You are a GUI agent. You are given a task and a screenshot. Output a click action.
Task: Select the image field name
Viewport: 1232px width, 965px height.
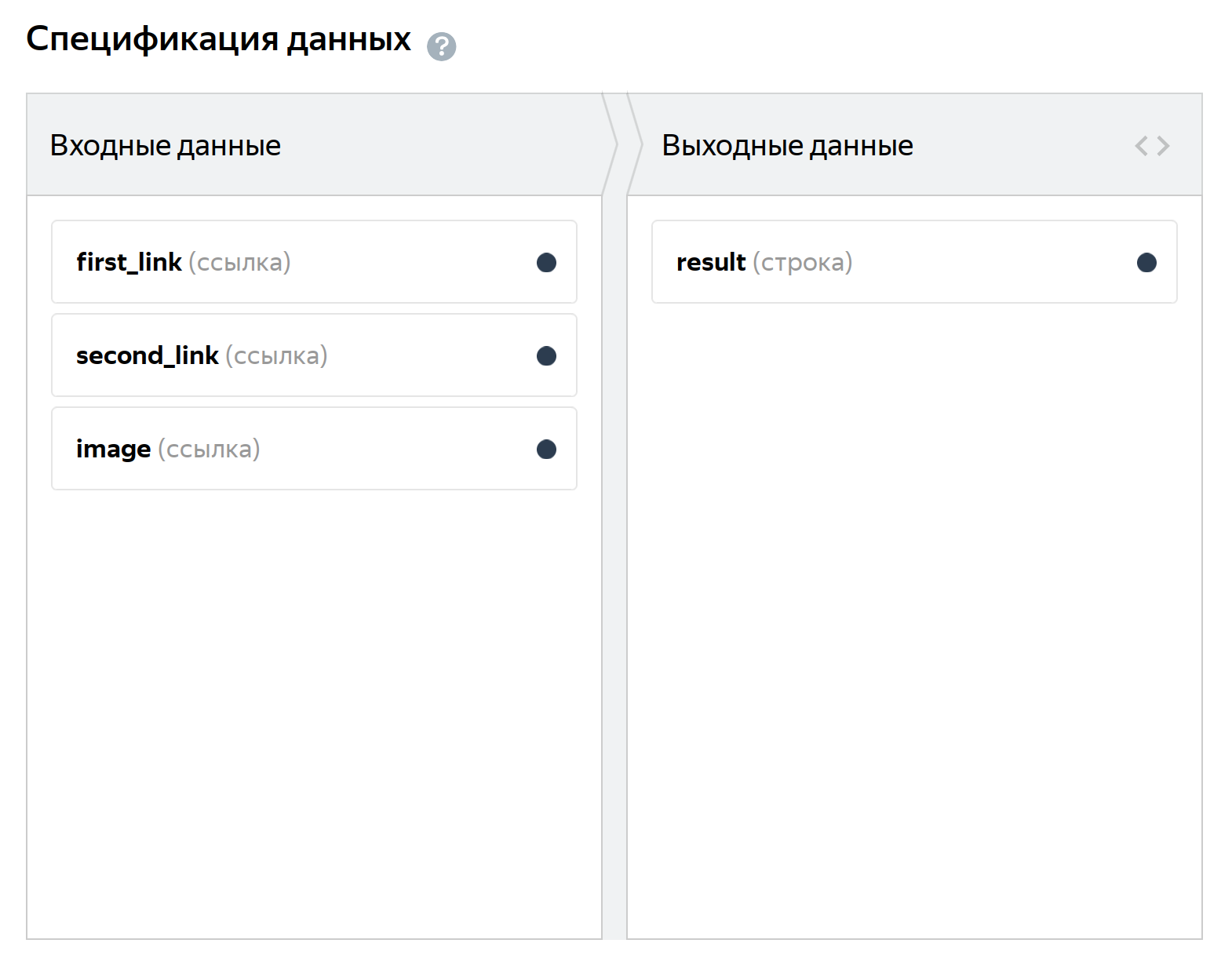113,449
